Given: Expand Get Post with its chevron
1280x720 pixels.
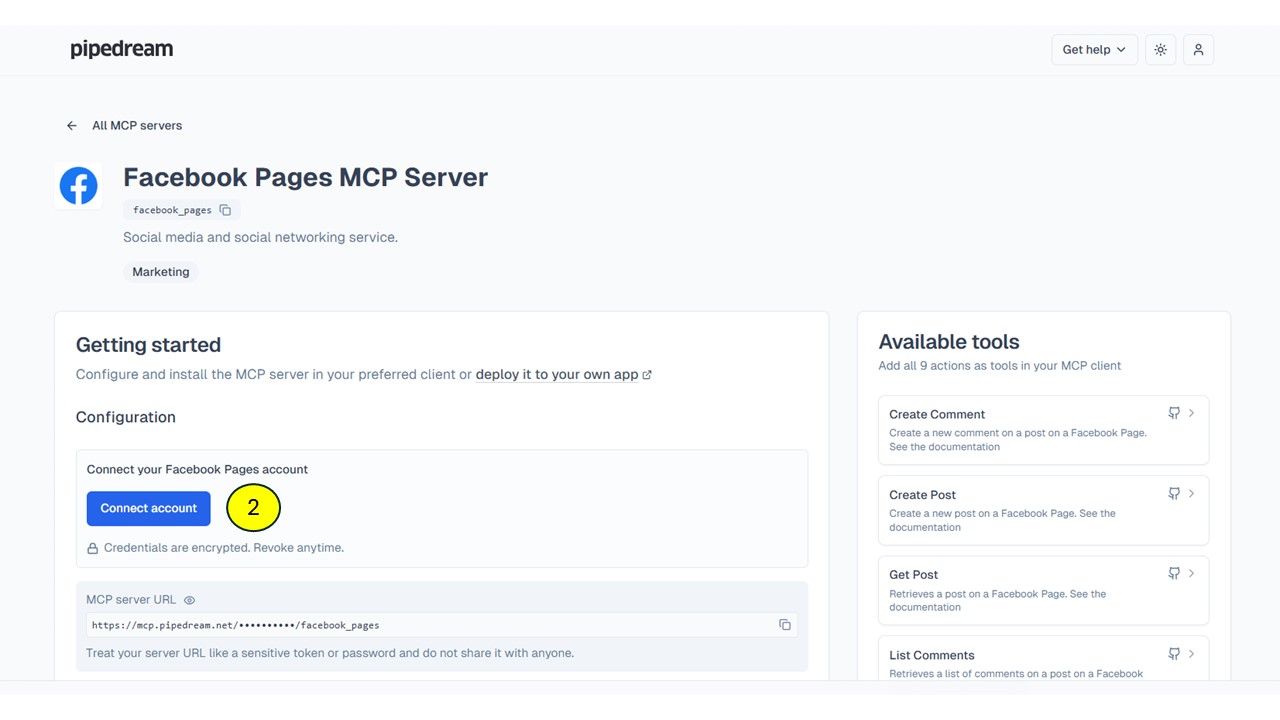Looking at the screenshot, I should pos(1191,574).
